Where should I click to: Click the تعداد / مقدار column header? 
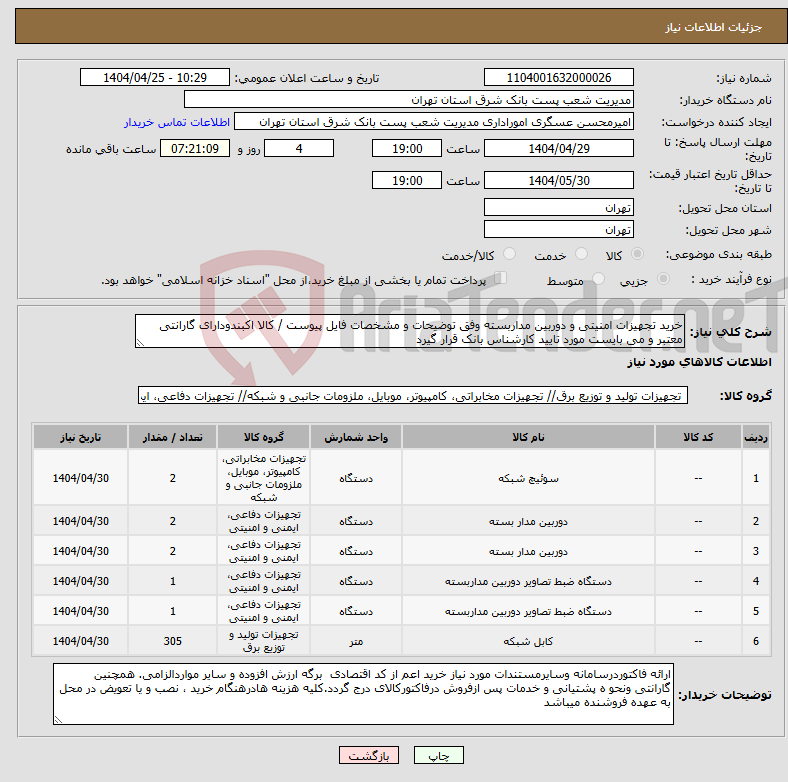[x=172, y=437]
